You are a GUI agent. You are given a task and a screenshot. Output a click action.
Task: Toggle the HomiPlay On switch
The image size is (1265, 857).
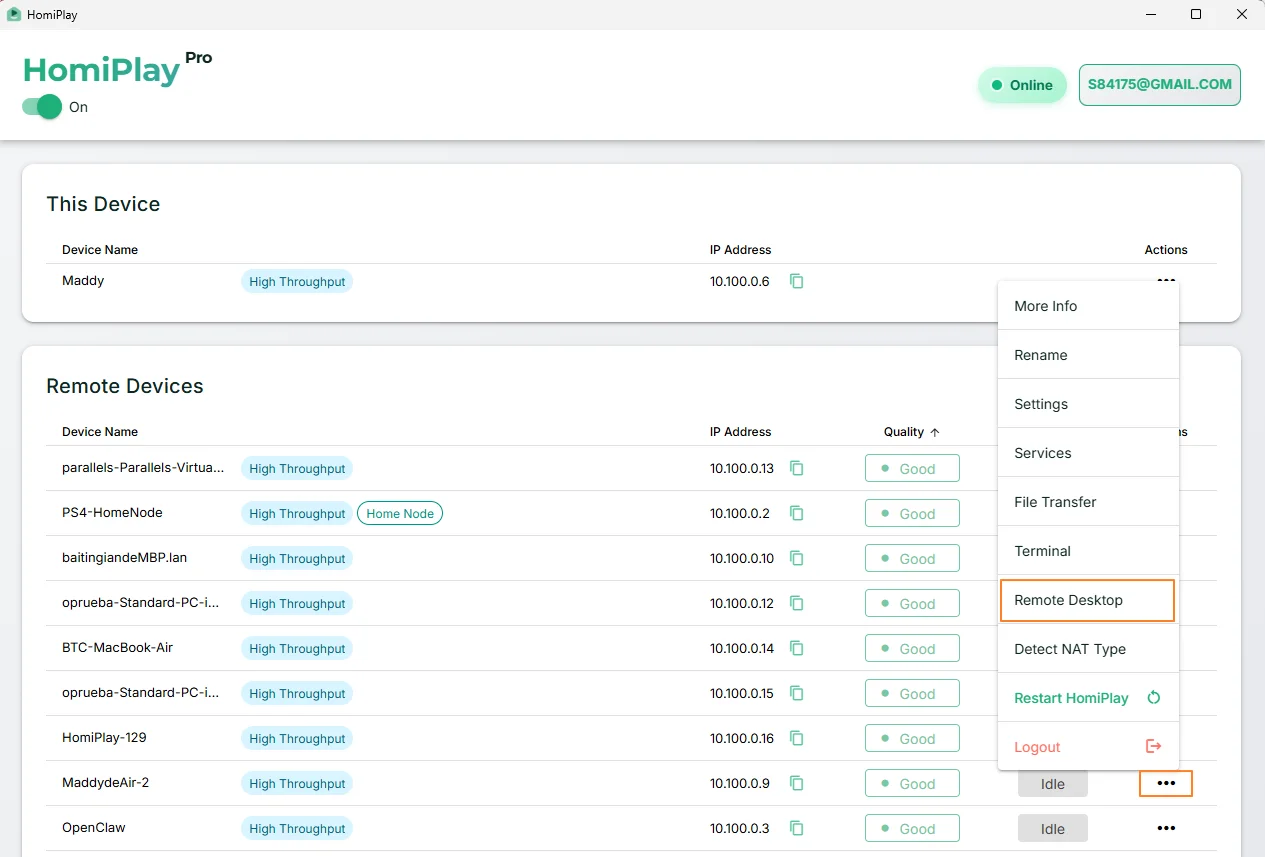click(x=42, y=107)
